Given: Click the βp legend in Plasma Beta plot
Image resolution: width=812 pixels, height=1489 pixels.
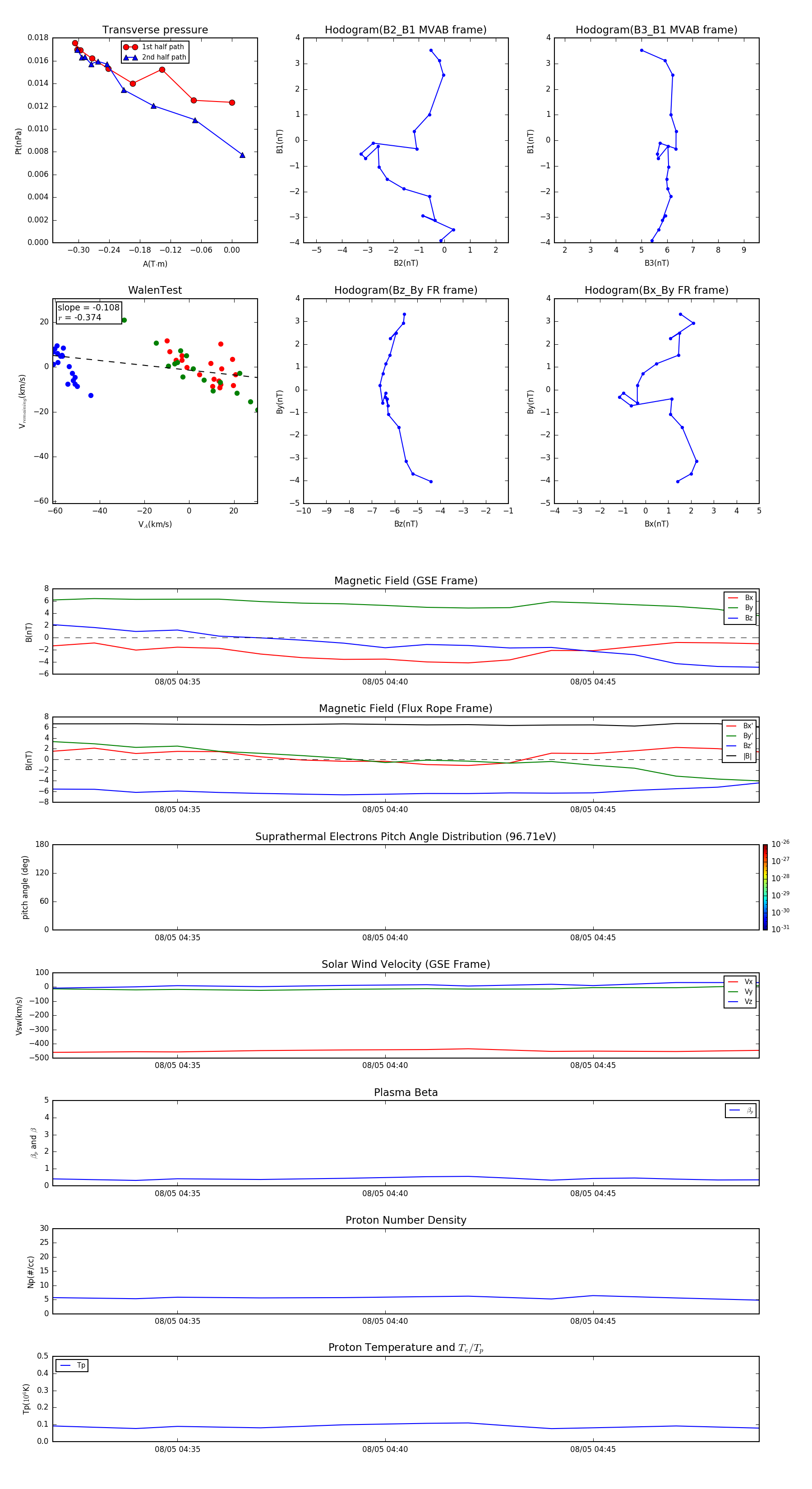Looking at the screenshot, I should 741,1110.
